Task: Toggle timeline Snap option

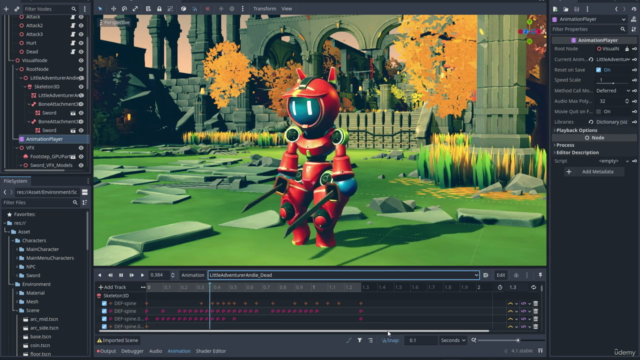Action: [x=391, y=340]
